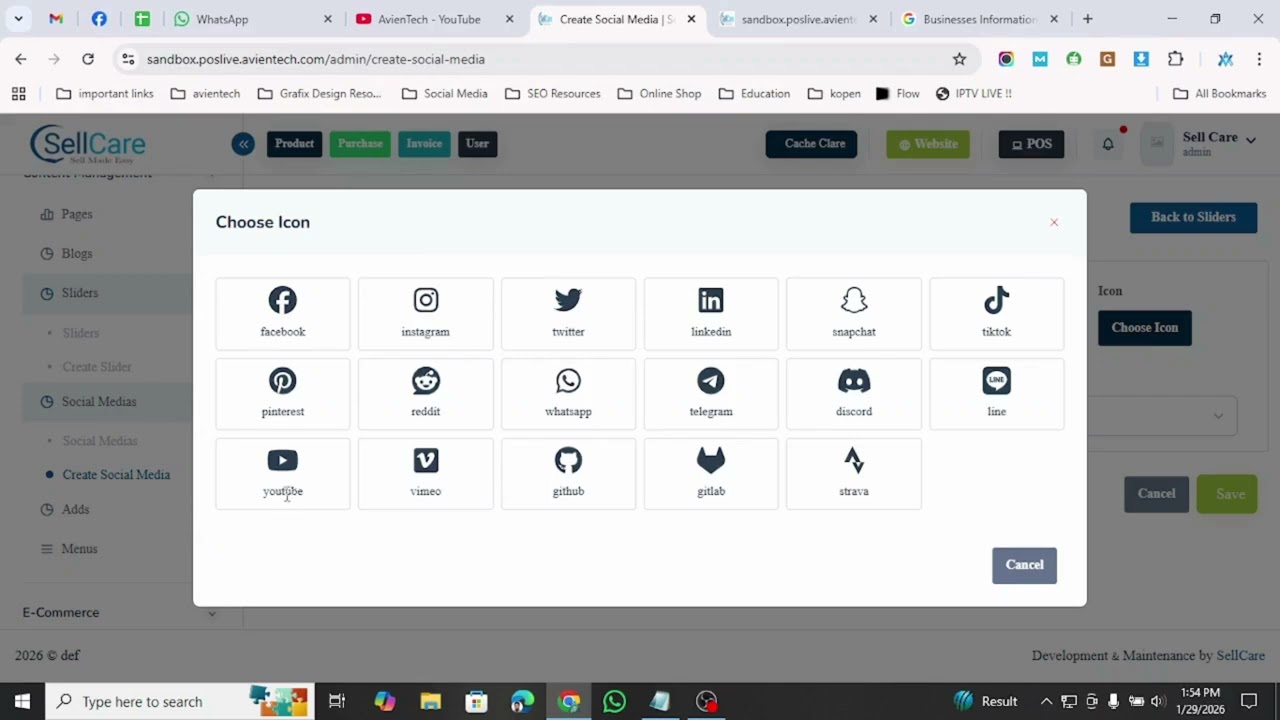Click the green Save button
Viewport: 1280px width, 720px height.
tap(1228, 494)
